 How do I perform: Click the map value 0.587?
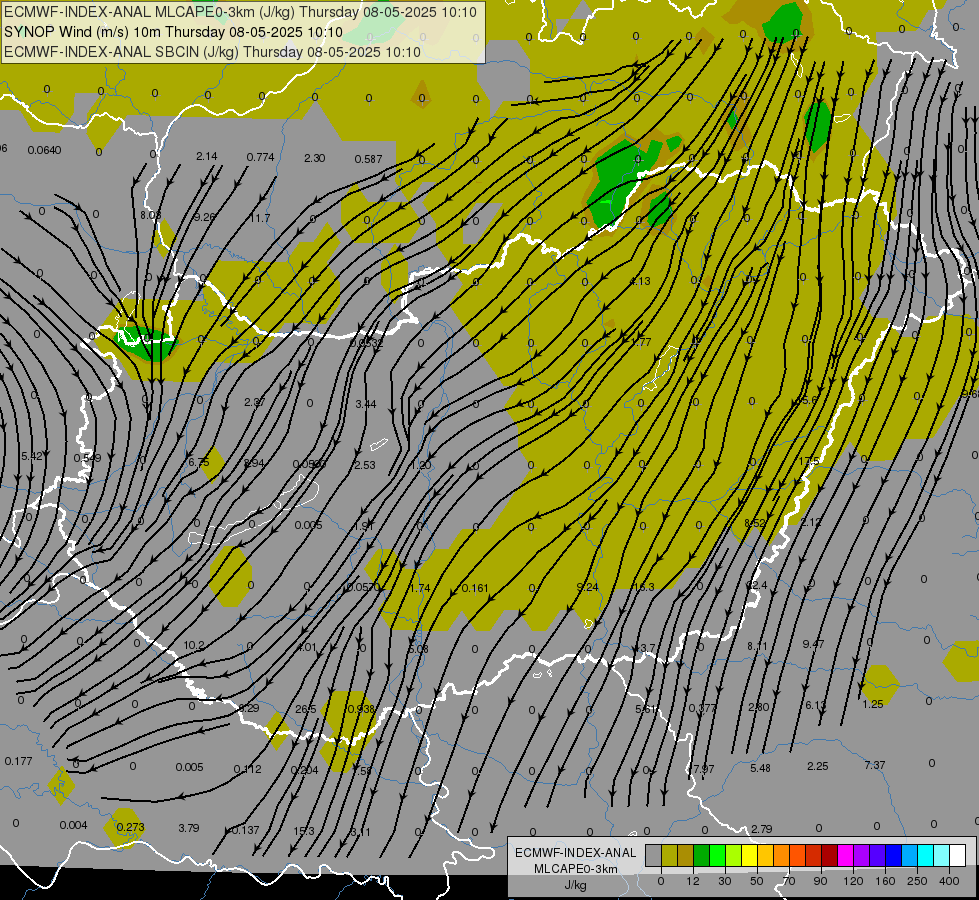[368, 159]
